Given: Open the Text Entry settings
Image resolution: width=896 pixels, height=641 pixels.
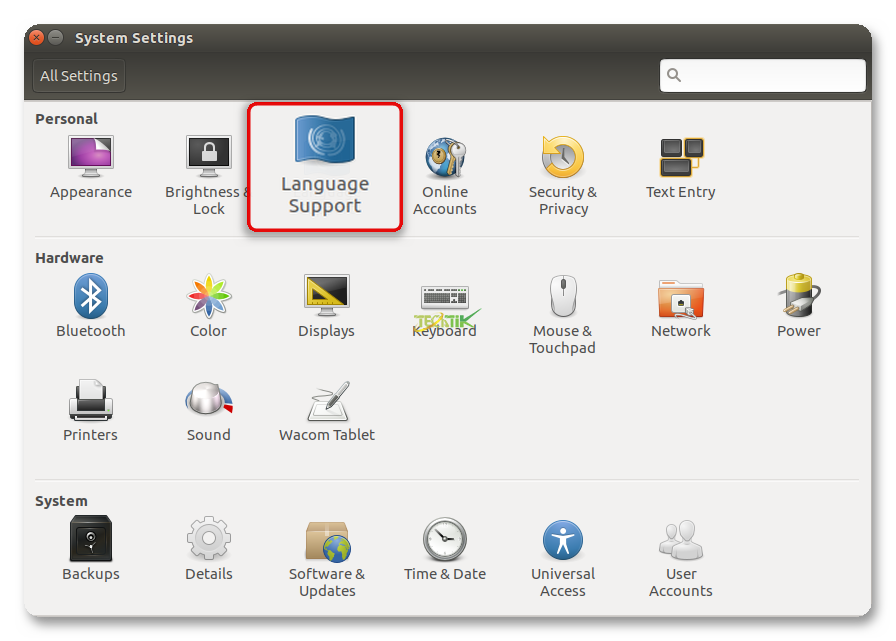Looking at the screenshot, I should [681, 158].
